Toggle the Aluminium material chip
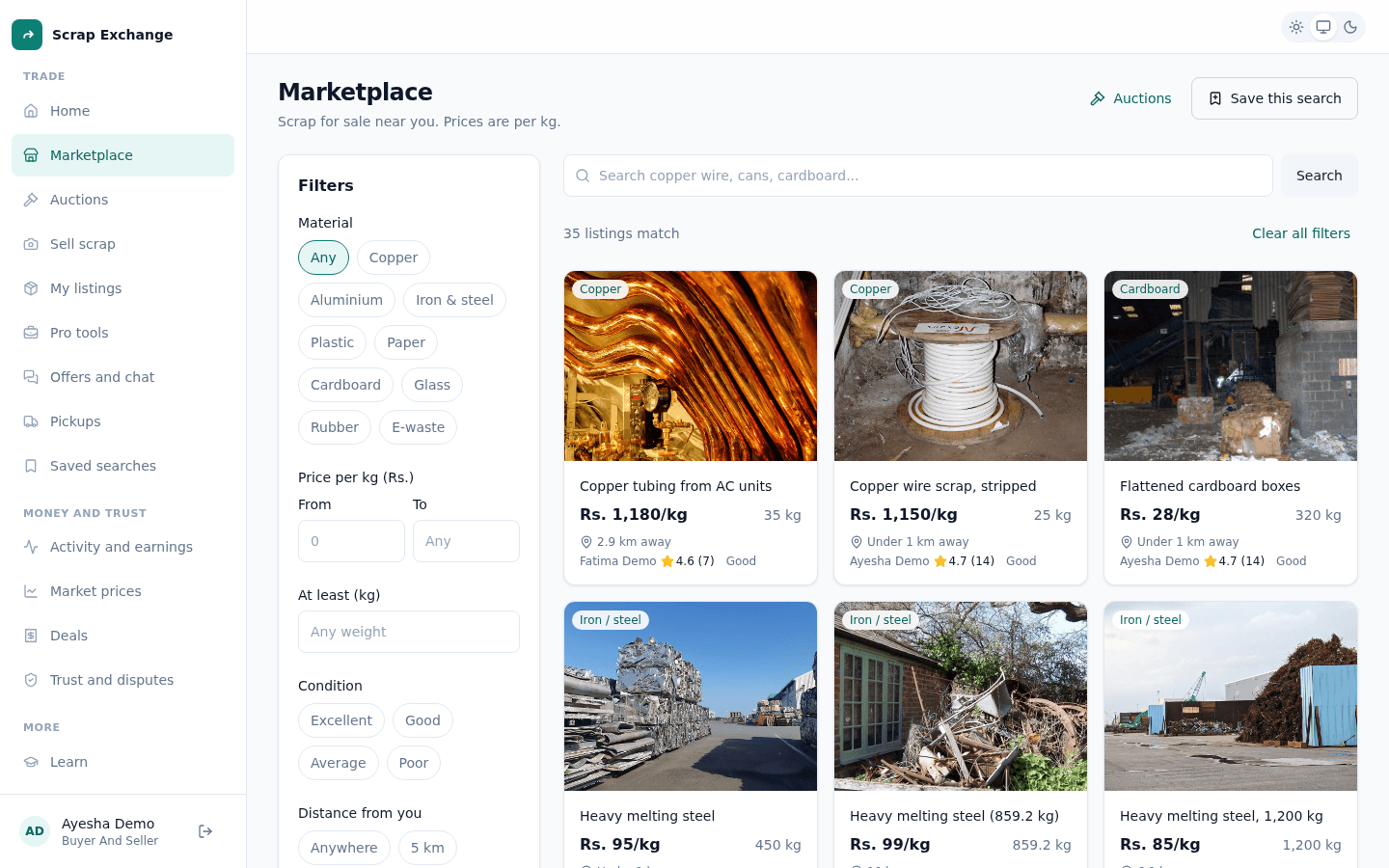The image size is (1389, 868). click(x=346, y=300)
